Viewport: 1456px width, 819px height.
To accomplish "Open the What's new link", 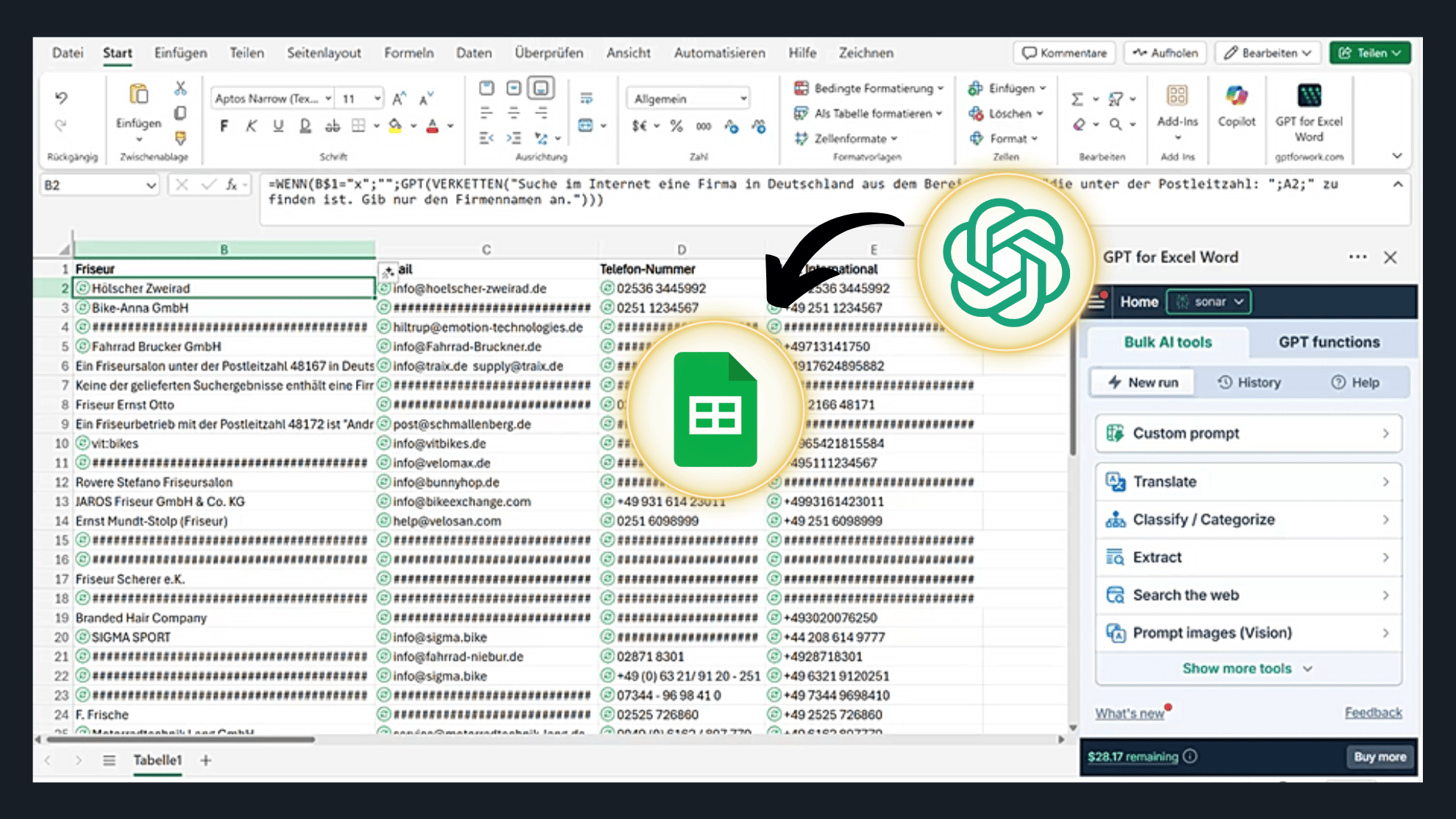I will click(1129, 712).
